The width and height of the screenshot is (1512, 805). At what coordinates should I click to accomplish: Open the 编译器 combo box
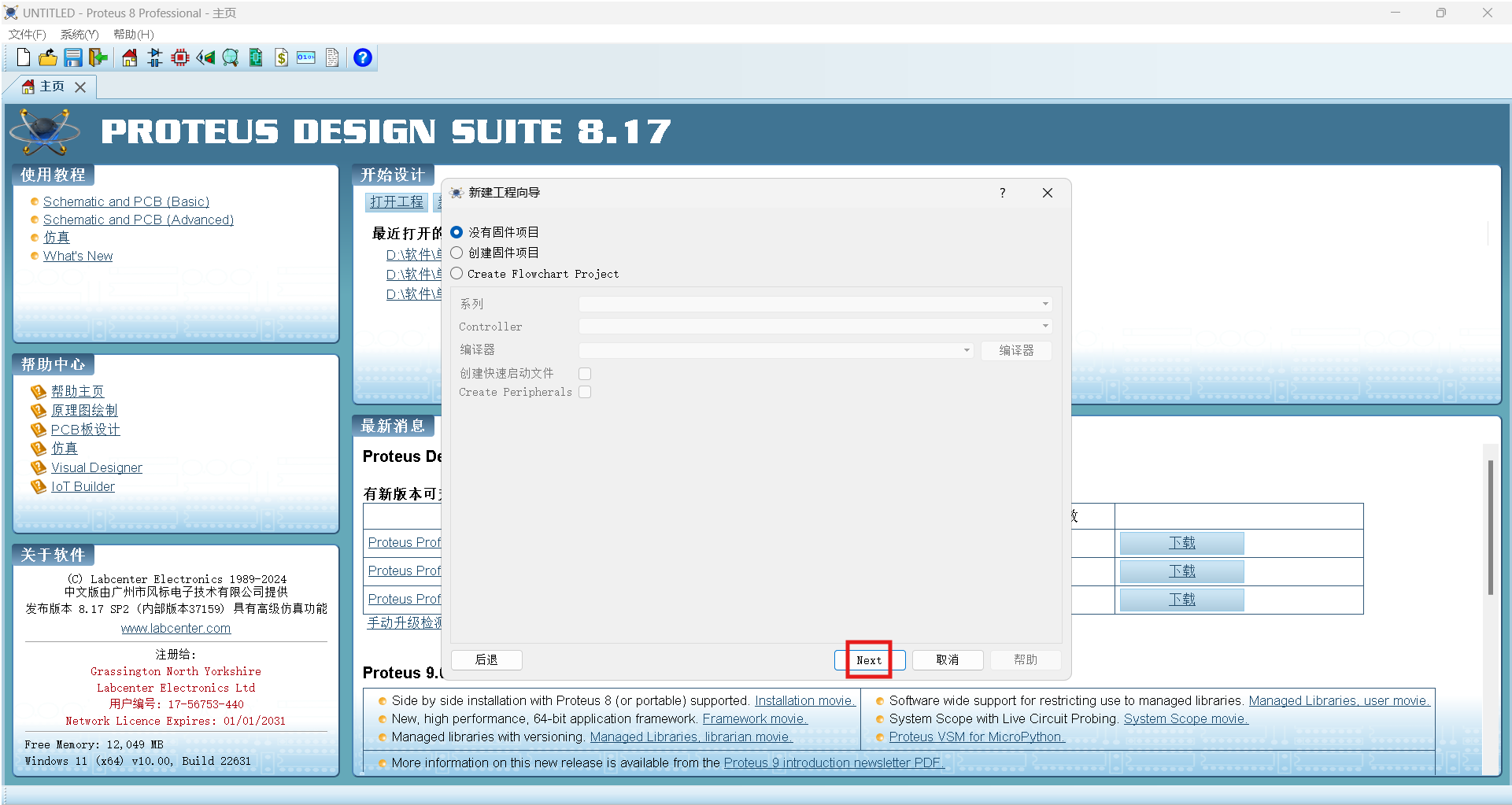pos(776,350)
